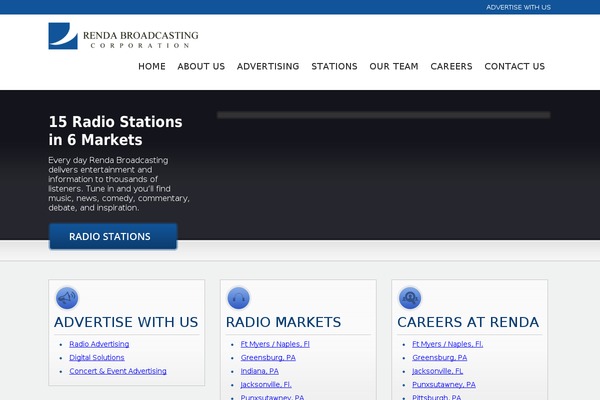600x400 pixels.
Task: Open Jacksonville, FL under Careers at Renda
Action: tap(437, 371)
